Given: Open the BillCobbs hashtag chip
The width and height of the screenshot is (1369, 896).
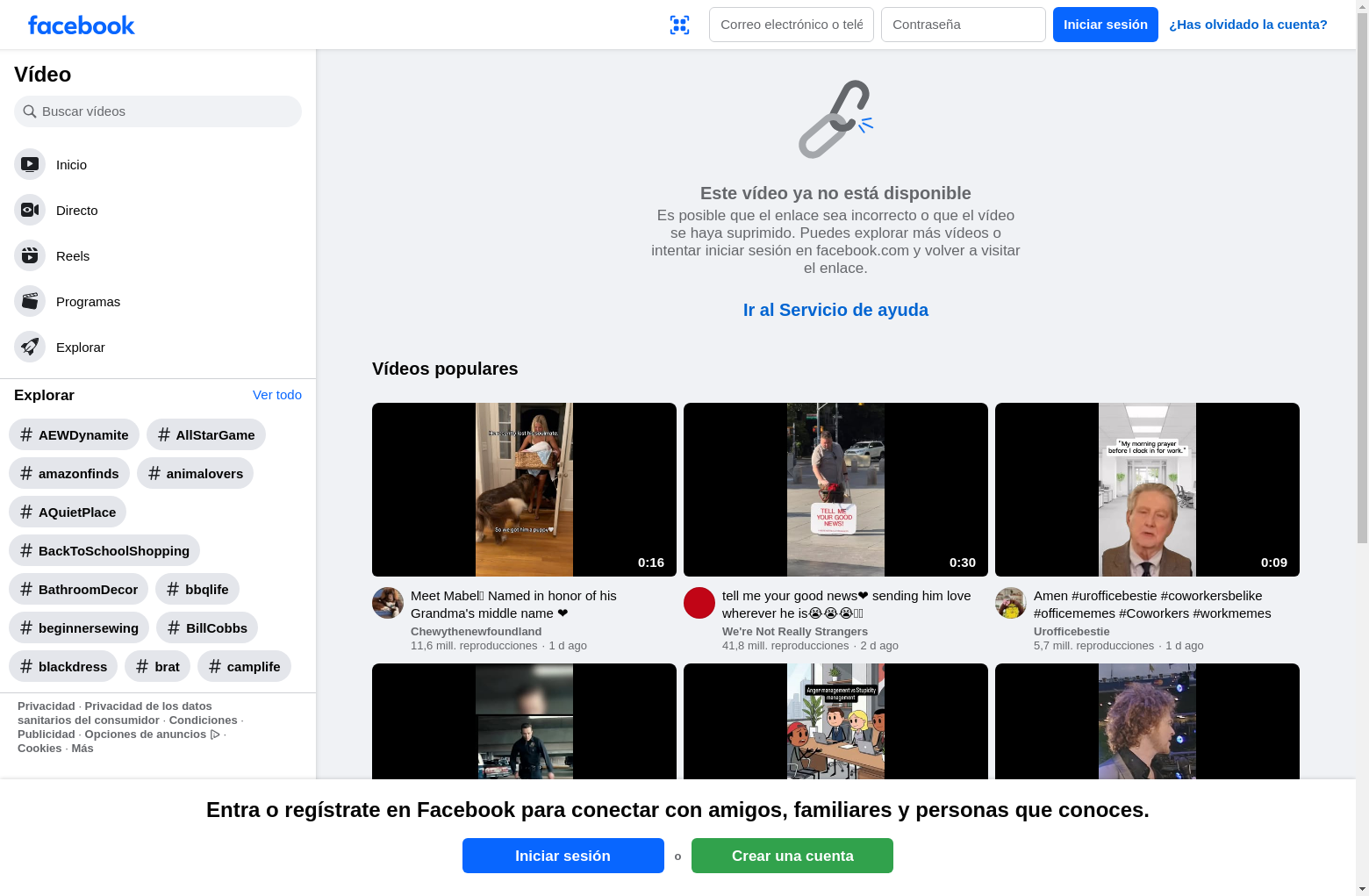Looking at the screenshot, I should (x=207, y=627).
